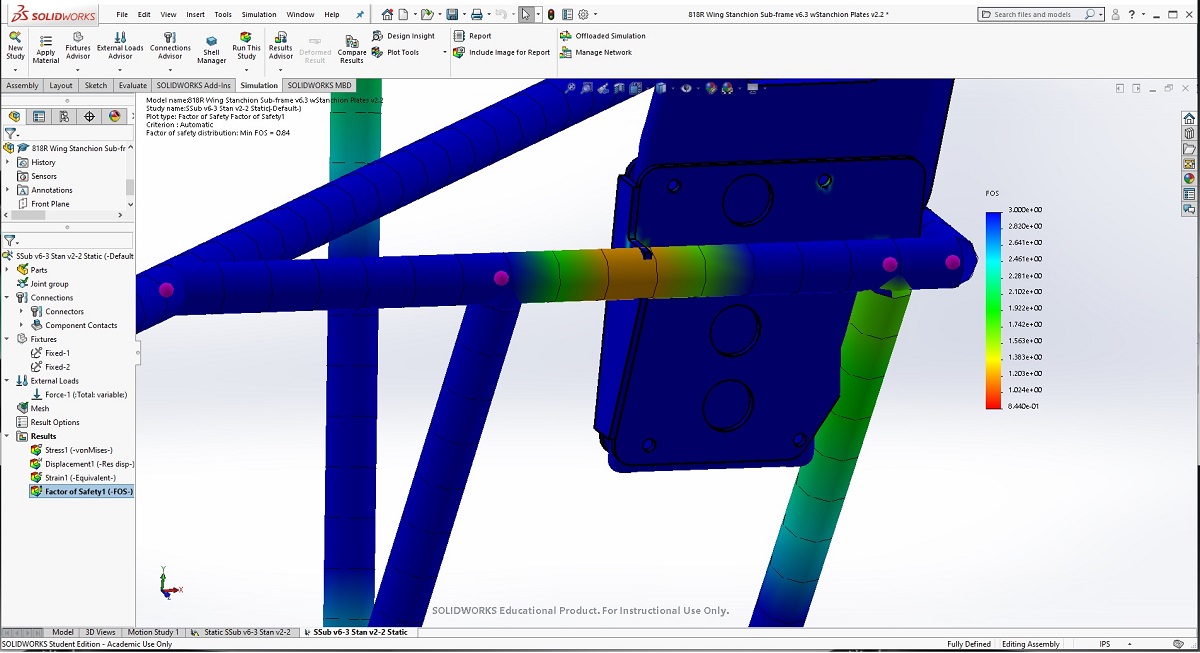Switch to DisplayManager tab icon
The image size is (1200, 653).
114,116
